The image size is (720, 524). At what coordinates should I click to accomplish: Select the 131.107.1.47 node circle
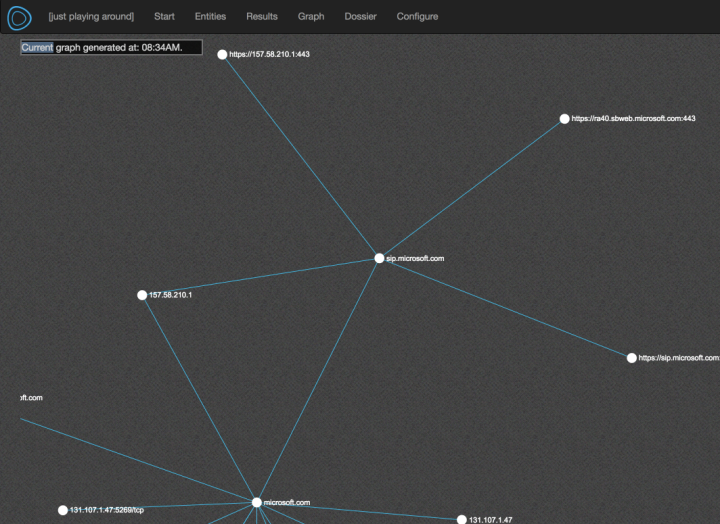[x=461, y=520]
